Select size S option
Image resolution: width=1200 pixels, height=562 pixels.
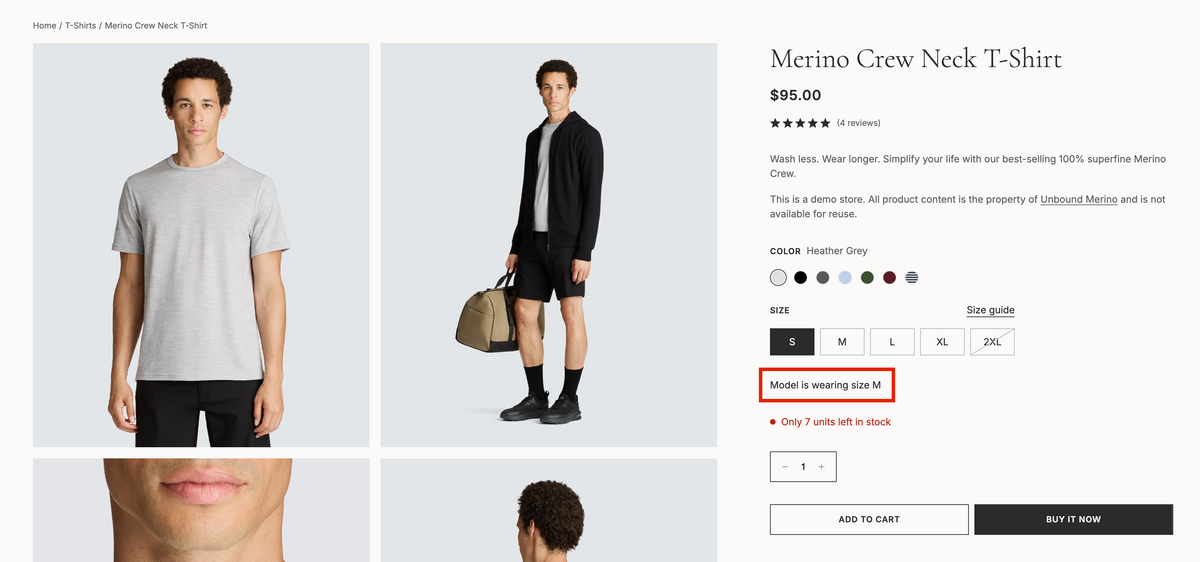tap(792, 342)
